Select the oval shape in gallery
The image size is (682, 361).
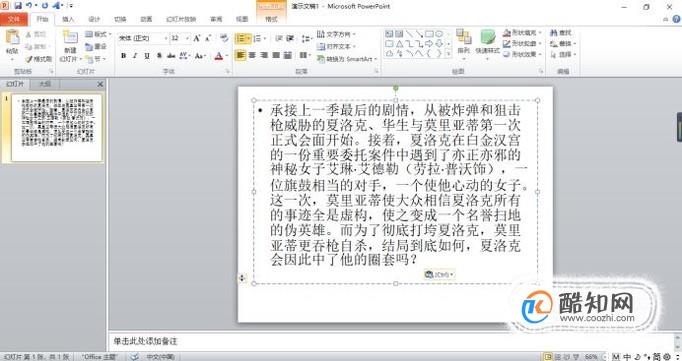tap(439, 34)
